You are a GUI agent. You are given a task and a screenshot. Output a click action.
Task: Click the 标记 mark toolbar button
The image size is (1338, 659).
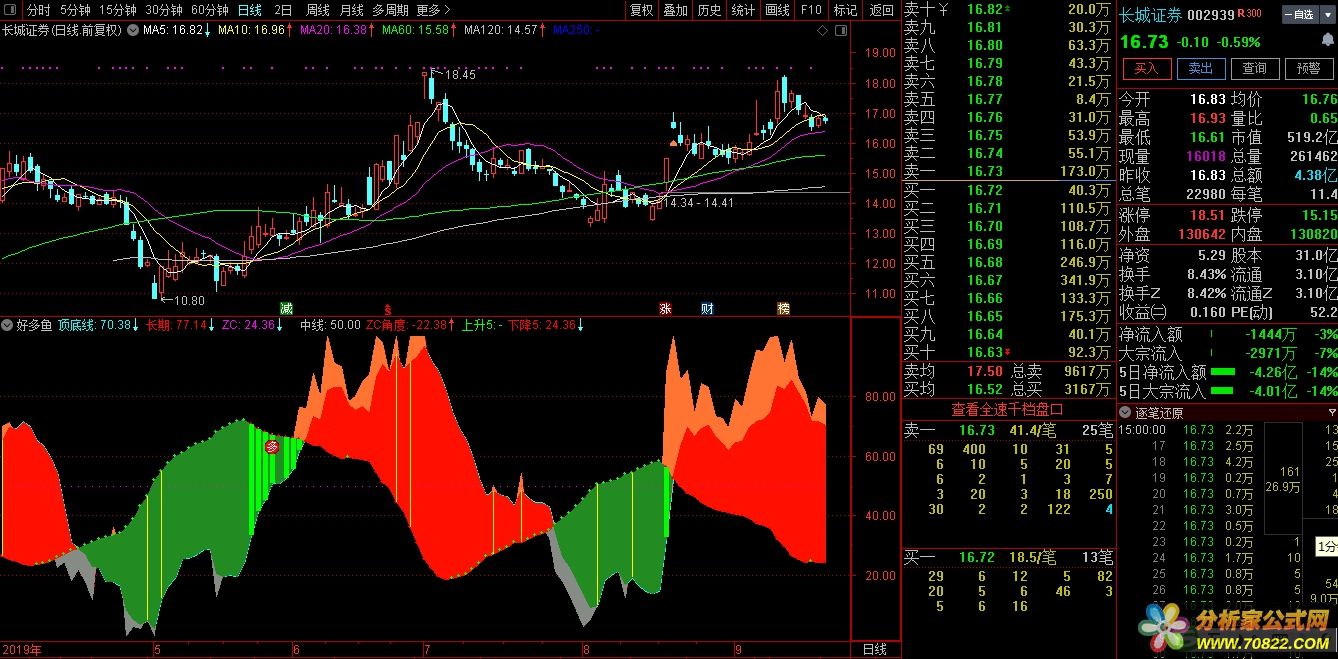[845, 10]
